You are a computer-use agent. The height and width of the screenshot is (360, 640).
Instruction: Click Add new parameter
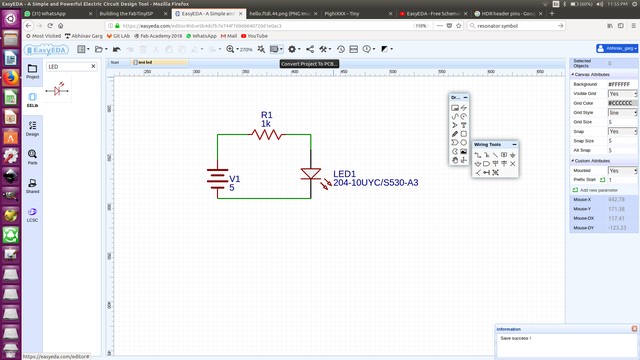coord(595,190)
